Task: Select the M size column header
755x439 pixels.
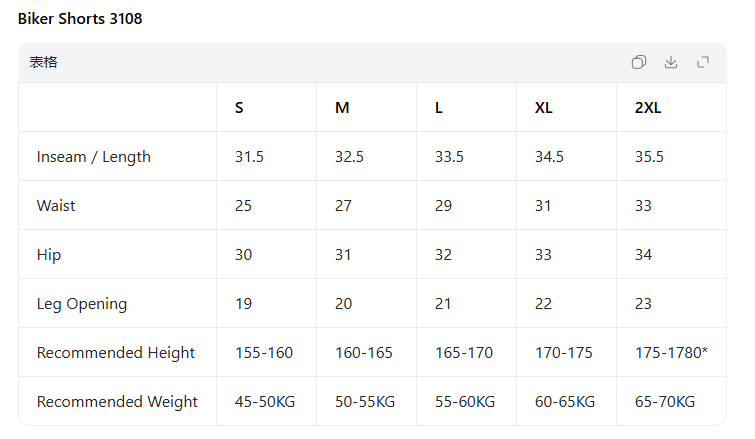Action: 342,108
